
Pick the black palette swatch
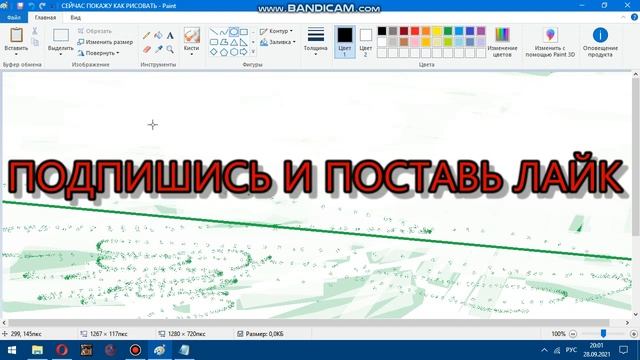tap(382, 31)
